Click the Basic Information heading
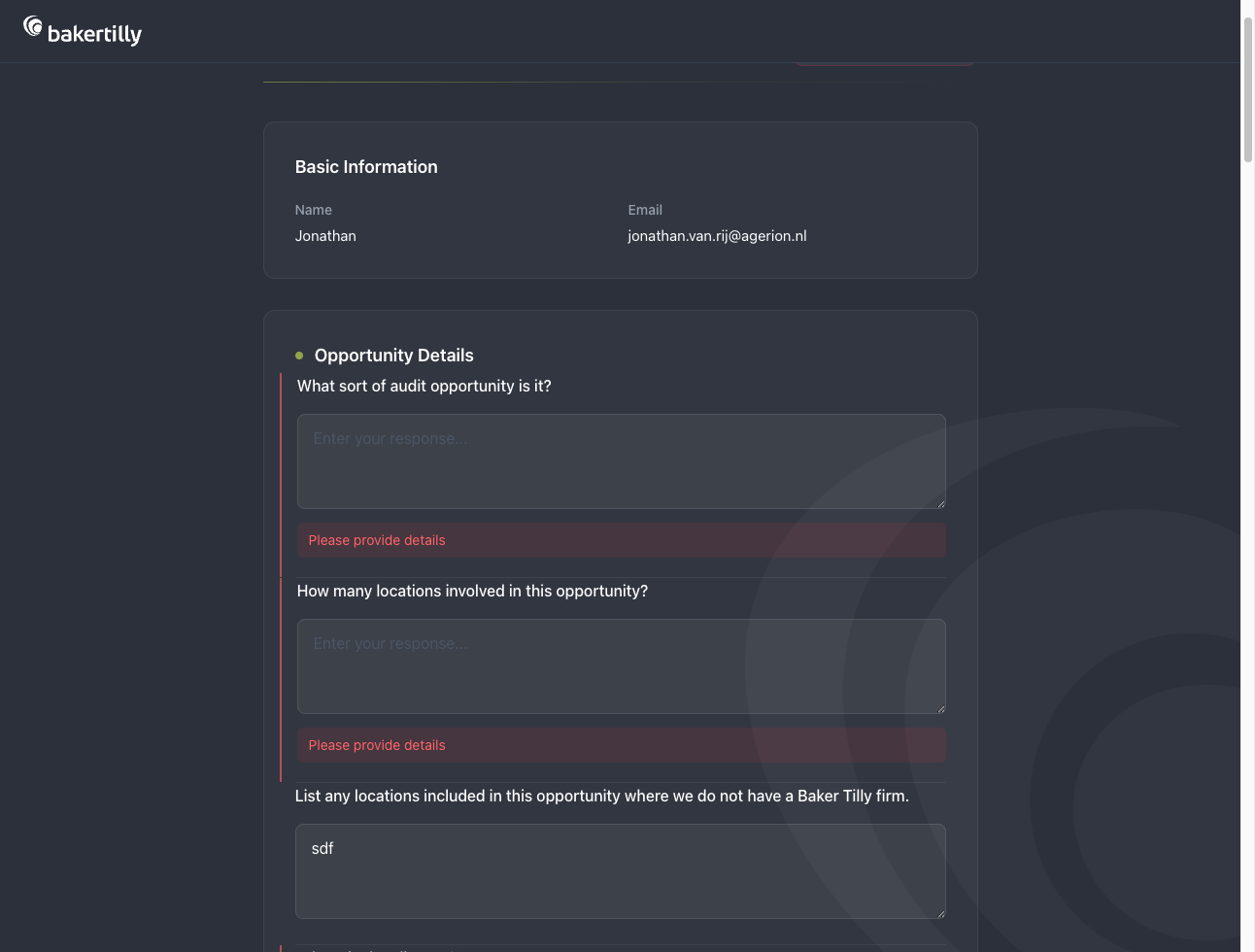 [x=366, y=167]
